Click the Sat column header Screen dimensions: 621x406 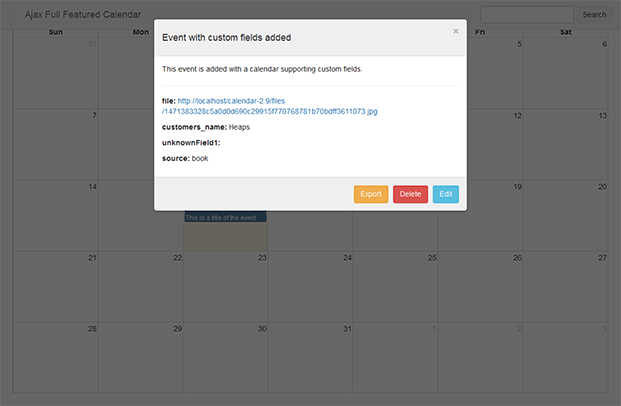click(566, 32)
